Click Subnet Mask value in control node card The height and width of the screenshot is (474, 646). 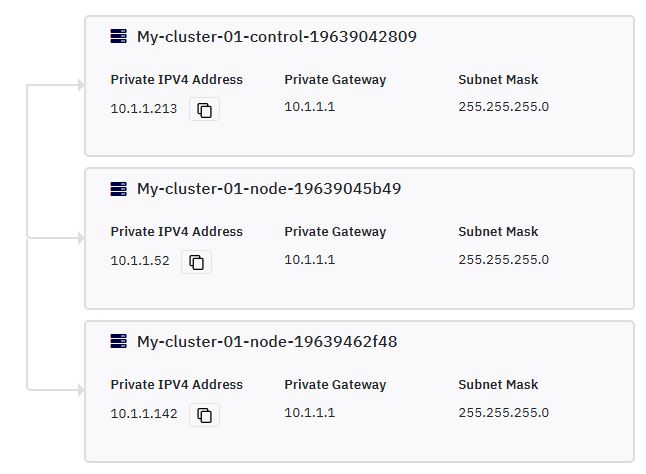click(503, 107)
